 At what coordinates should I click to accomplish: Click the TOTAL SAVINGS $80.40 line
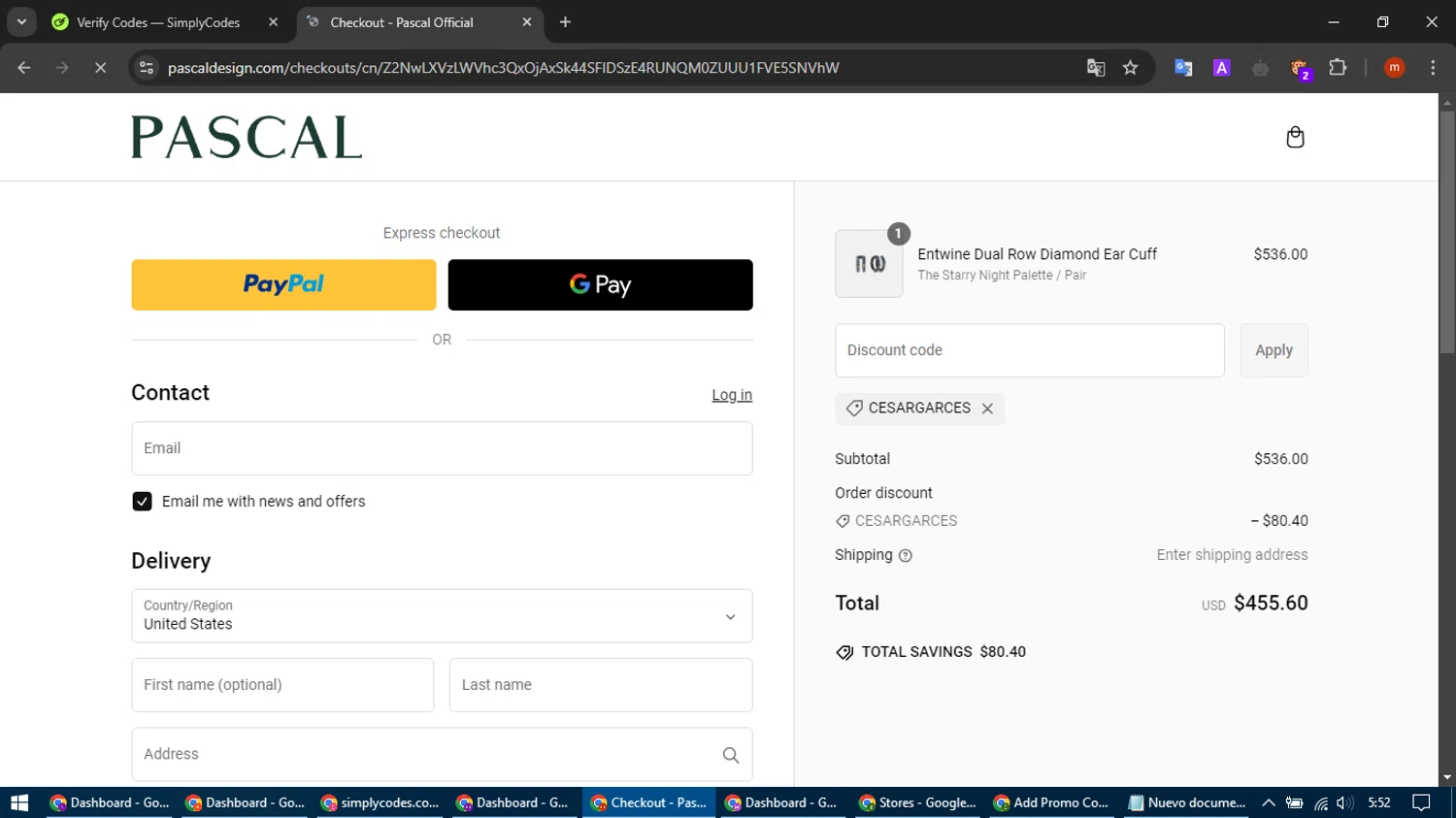coord(931,652)
